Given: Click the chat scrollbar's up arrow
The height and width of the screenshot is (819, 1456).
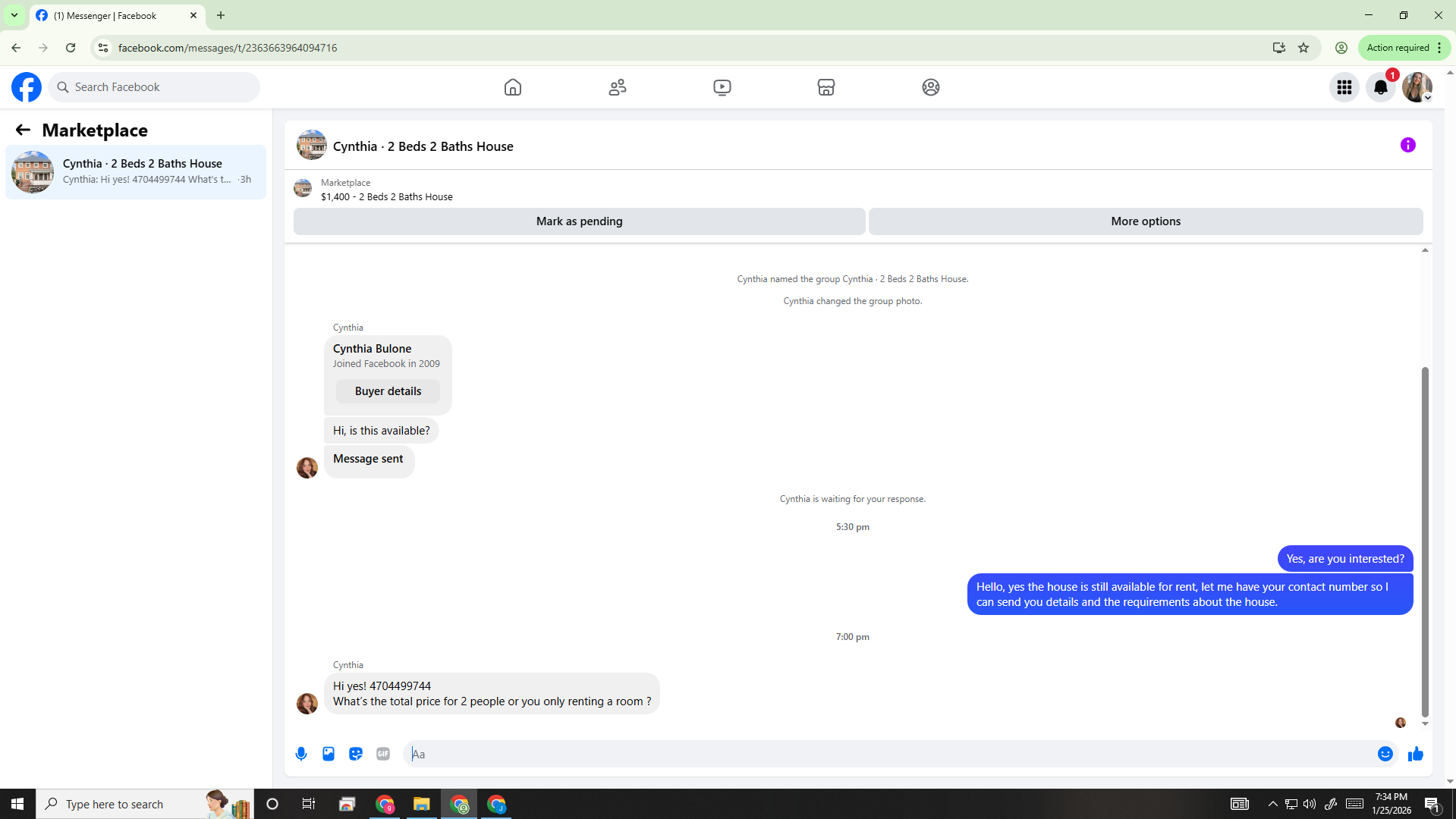Looking at the screenshot, I should (1425, 250).
